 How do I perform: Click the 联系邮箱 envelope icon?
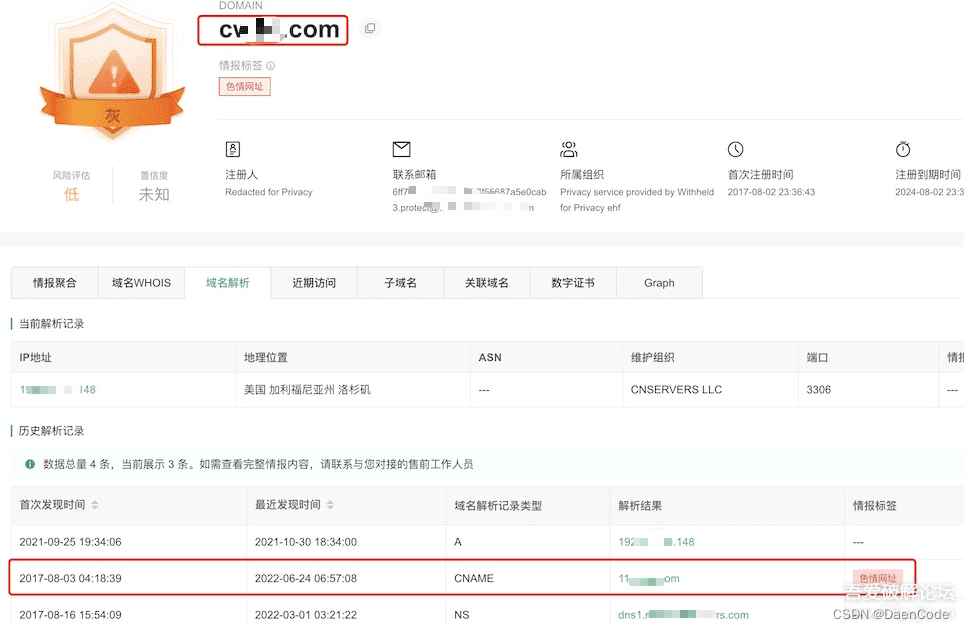[401, 149]
